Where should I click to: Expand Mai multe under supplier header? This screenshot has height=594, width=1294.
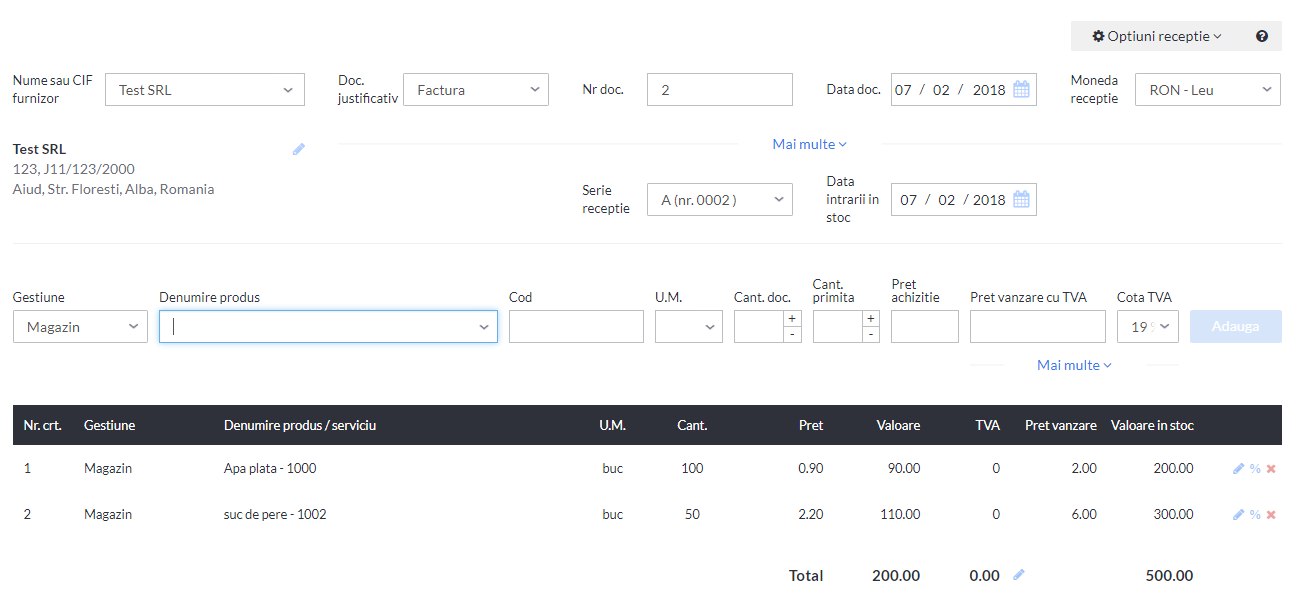809,144
